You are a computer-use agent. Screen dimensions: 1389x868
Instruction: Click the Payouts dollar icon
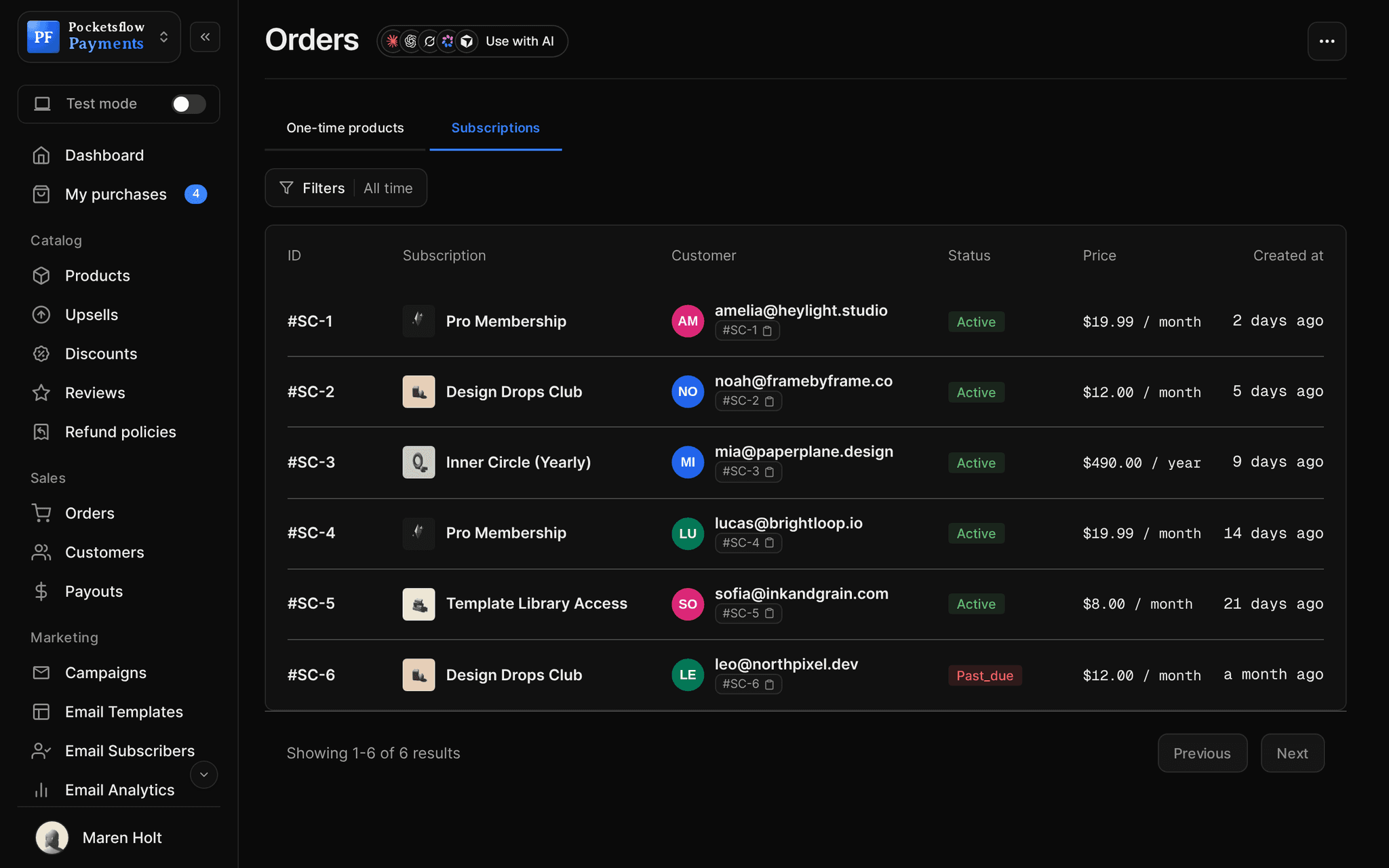41,591
